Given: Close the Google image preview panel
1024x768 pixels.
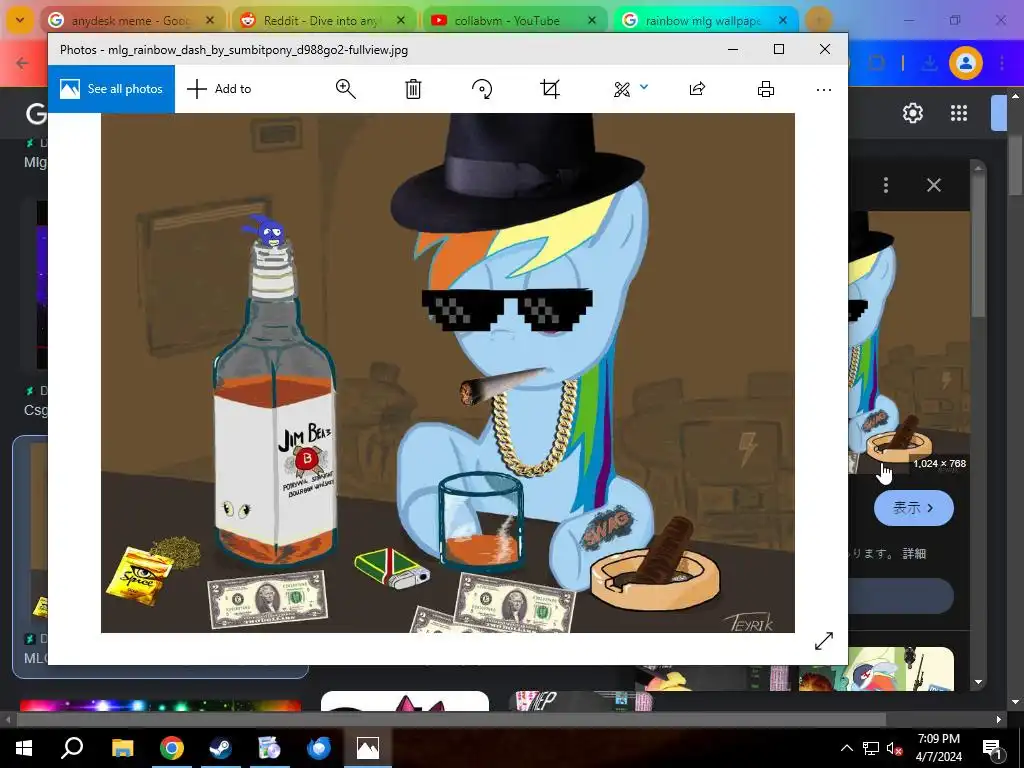Looking at the screenshot, I should (x=934, y=185).
